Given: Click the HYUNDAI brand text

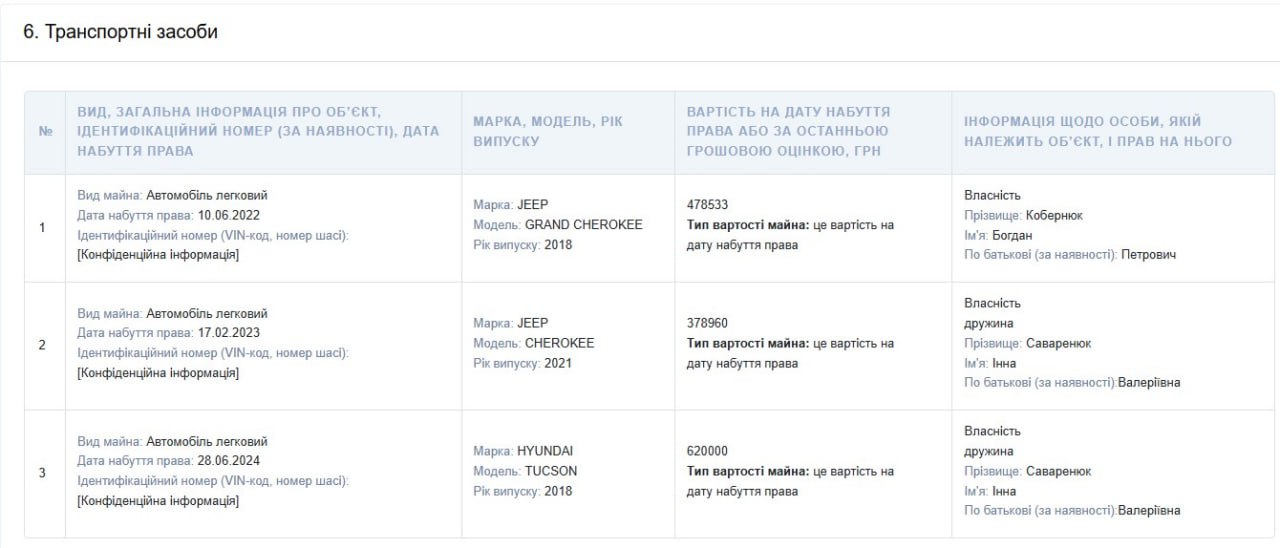Looking at the screenshot, I should (x=545, y=451).
